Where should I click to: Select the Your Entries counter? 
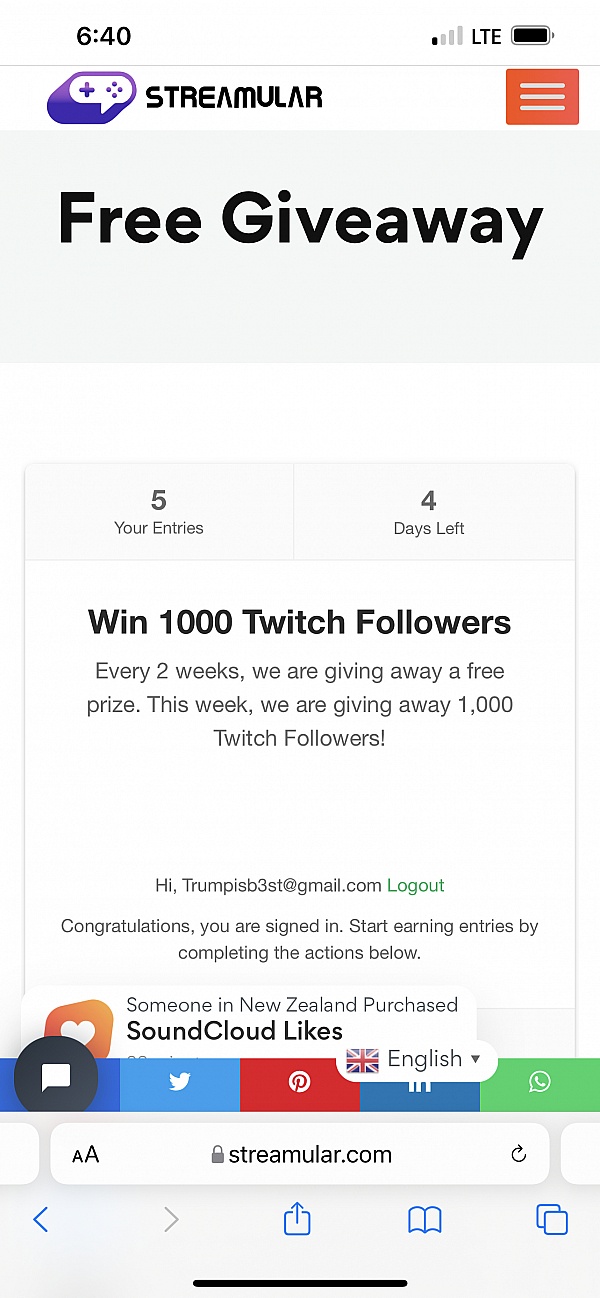[x=159, y=512]
